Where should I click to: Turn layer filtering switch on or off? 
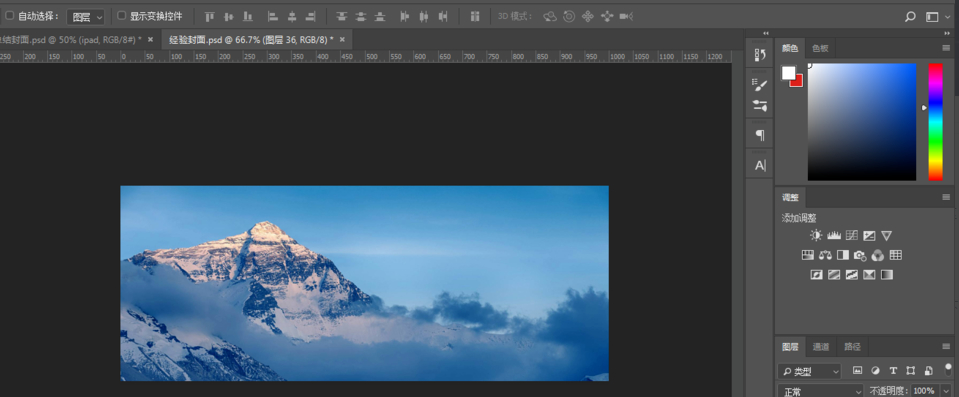tap(949, 369)
